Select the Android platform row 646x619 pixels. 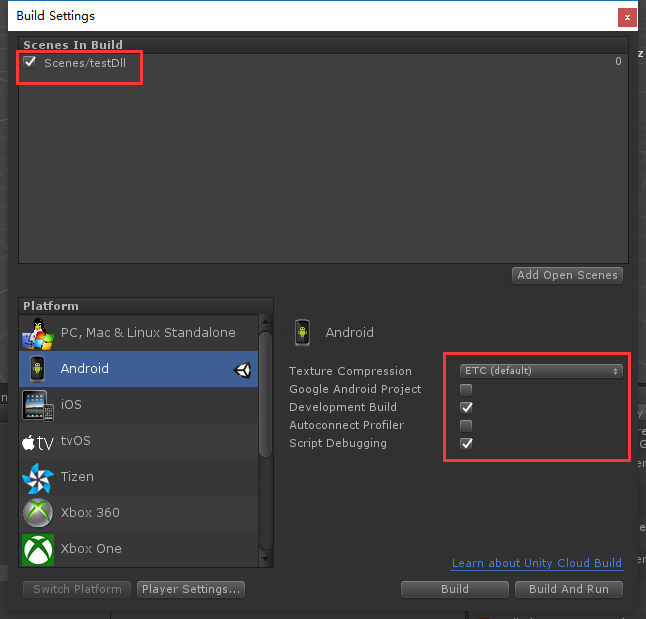tap(138, 369)
